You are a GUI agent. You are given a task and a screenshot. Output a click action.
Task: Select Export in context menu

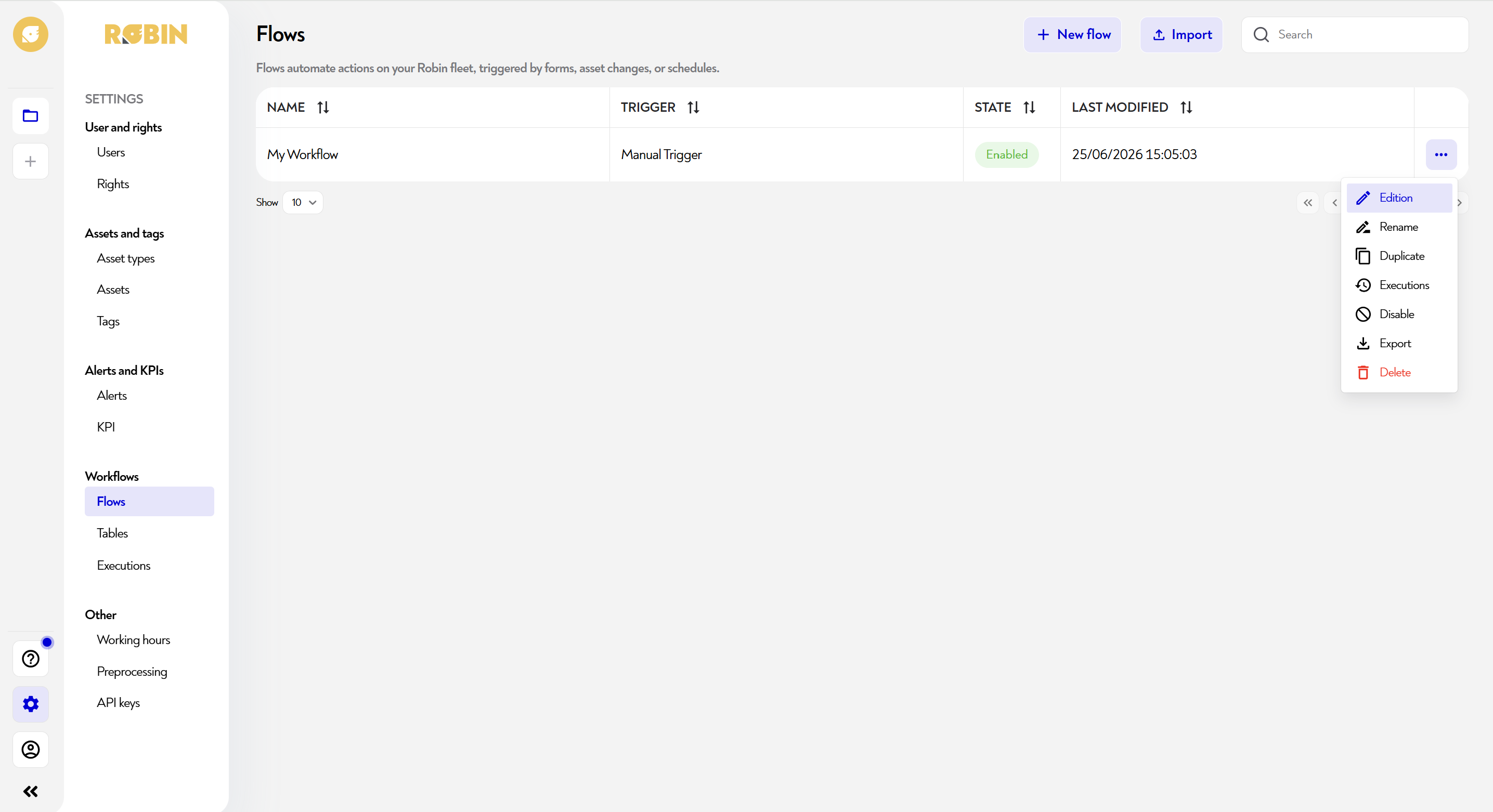pyautogui.click(x=1399, y=344)
